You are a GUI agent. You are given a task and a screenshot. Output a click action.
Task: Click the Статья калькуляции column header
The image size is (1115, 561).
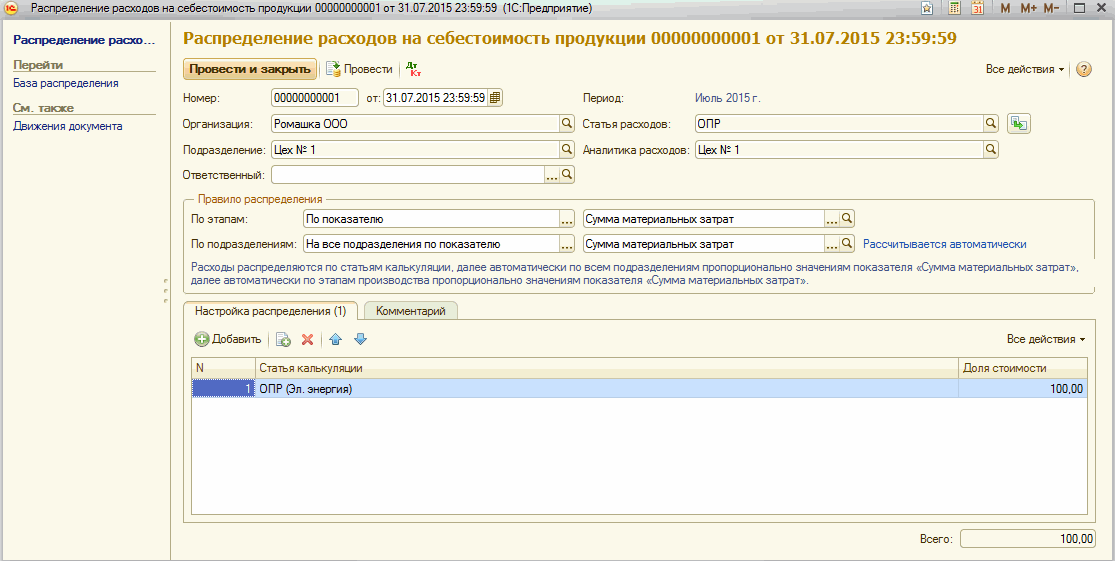(607, 368)
